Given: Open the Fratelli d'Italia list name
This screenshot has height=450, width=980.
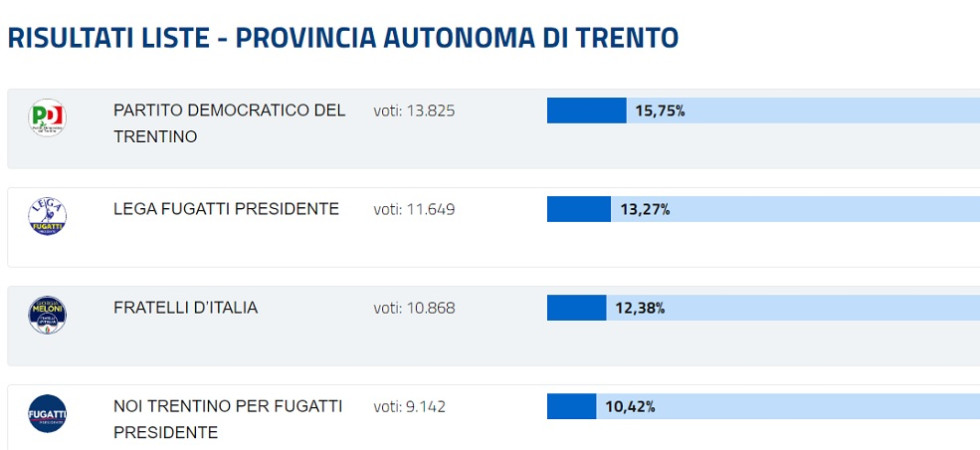Looking at the screenshot, I should point(186,307).
